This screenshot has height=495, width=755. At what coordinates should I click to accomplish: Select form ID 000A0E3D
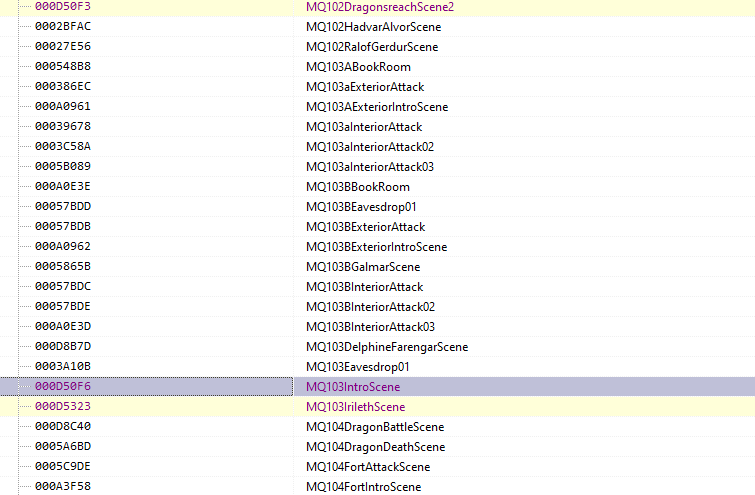click(x=63, y=326)
